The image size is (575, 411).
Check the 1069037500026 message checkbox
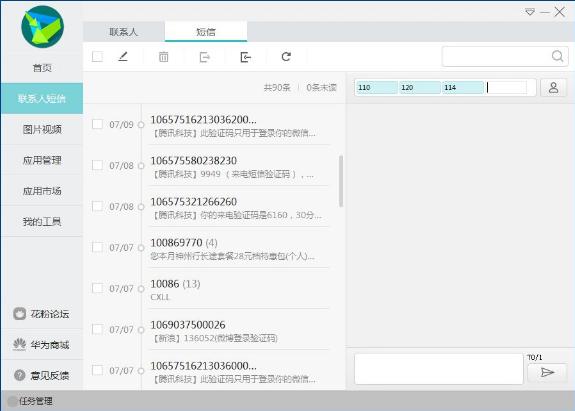click(97, 329)
